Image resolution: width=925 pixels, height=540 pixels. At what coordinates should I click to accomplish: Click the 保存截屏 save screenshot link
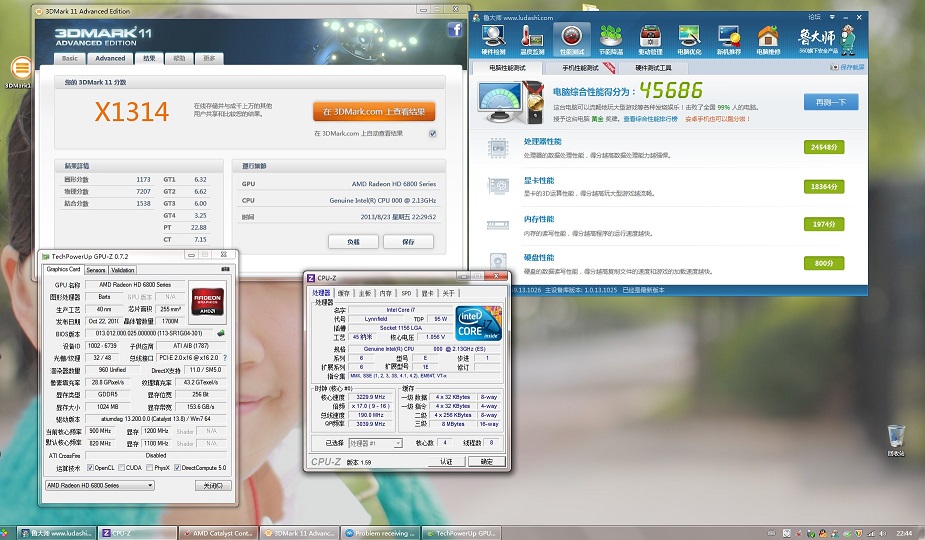[848, 67]
